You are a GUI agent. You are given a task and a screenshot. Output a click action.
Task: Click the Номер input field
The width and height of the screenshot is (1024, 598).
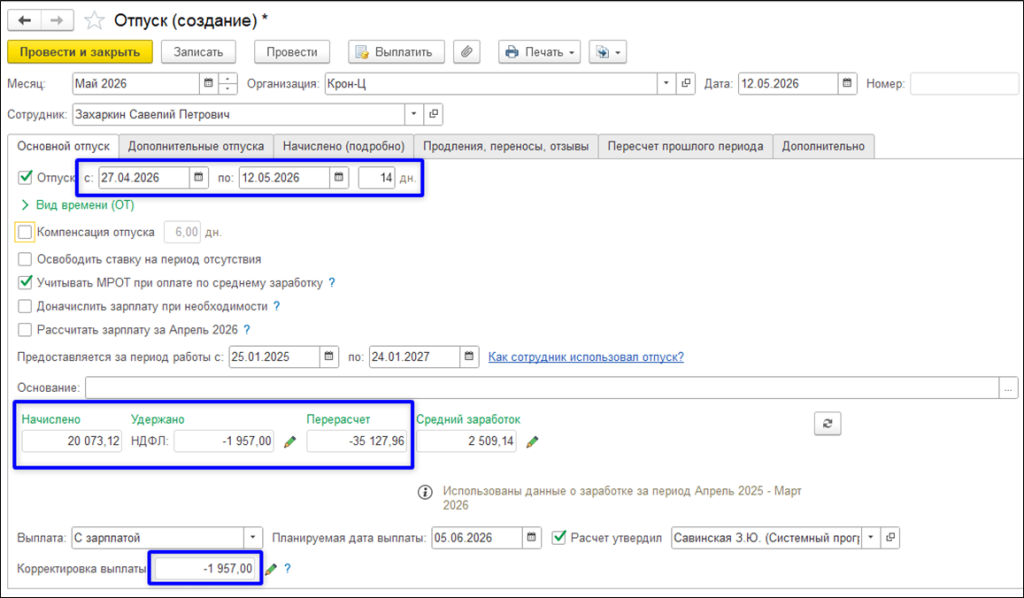(x=965, y=84)
